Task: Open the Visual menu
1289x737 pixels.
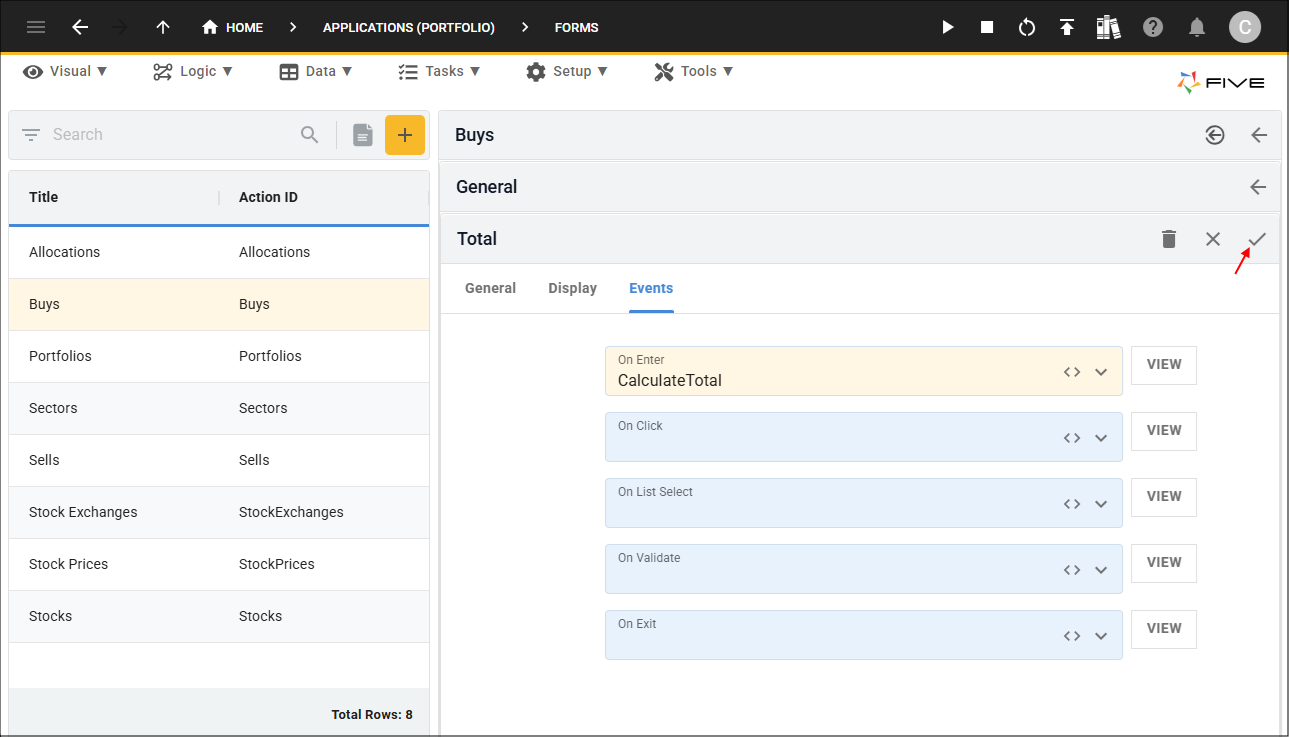Action: coord(65,71)
